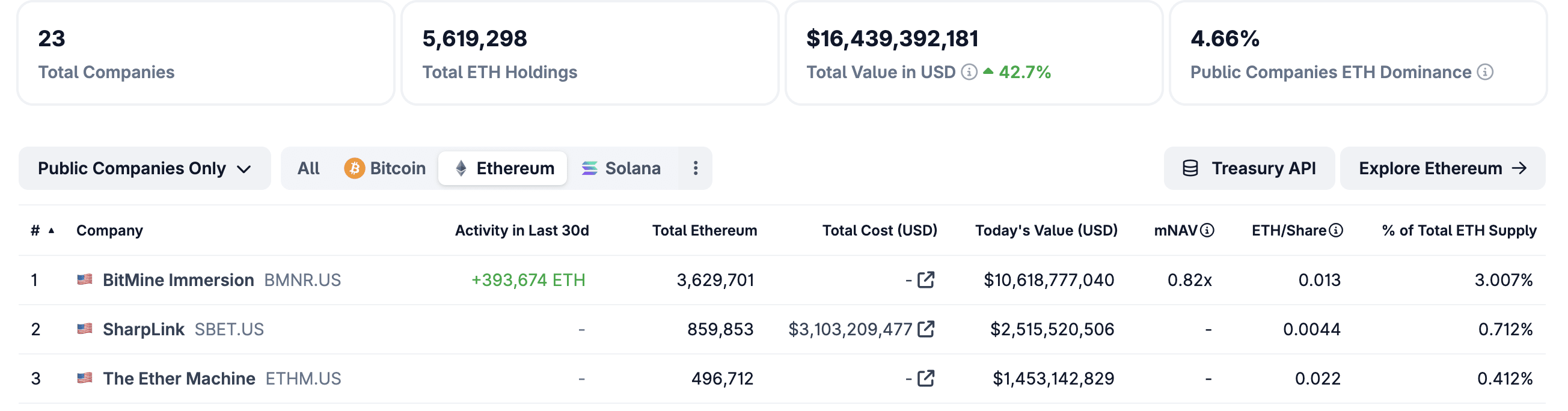Viewport: 1568px width, 411px height.
Task: Select the All assets tab
Action: (308, 168)
